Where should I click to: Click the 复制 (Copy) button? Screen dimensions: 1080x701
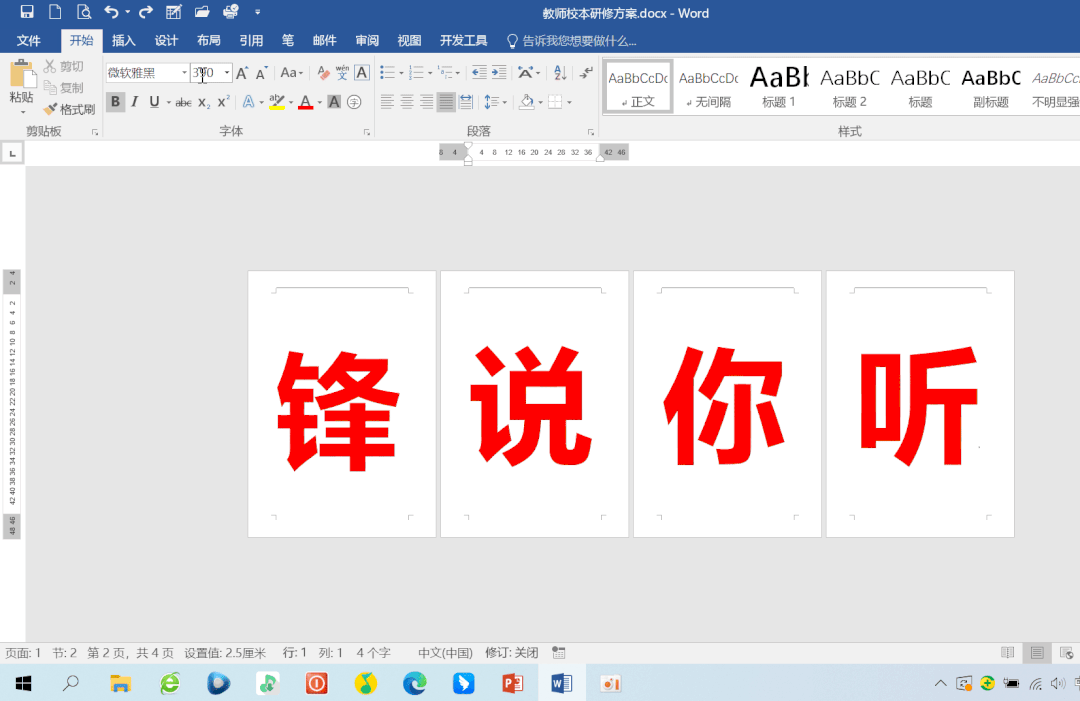[64, 87]
